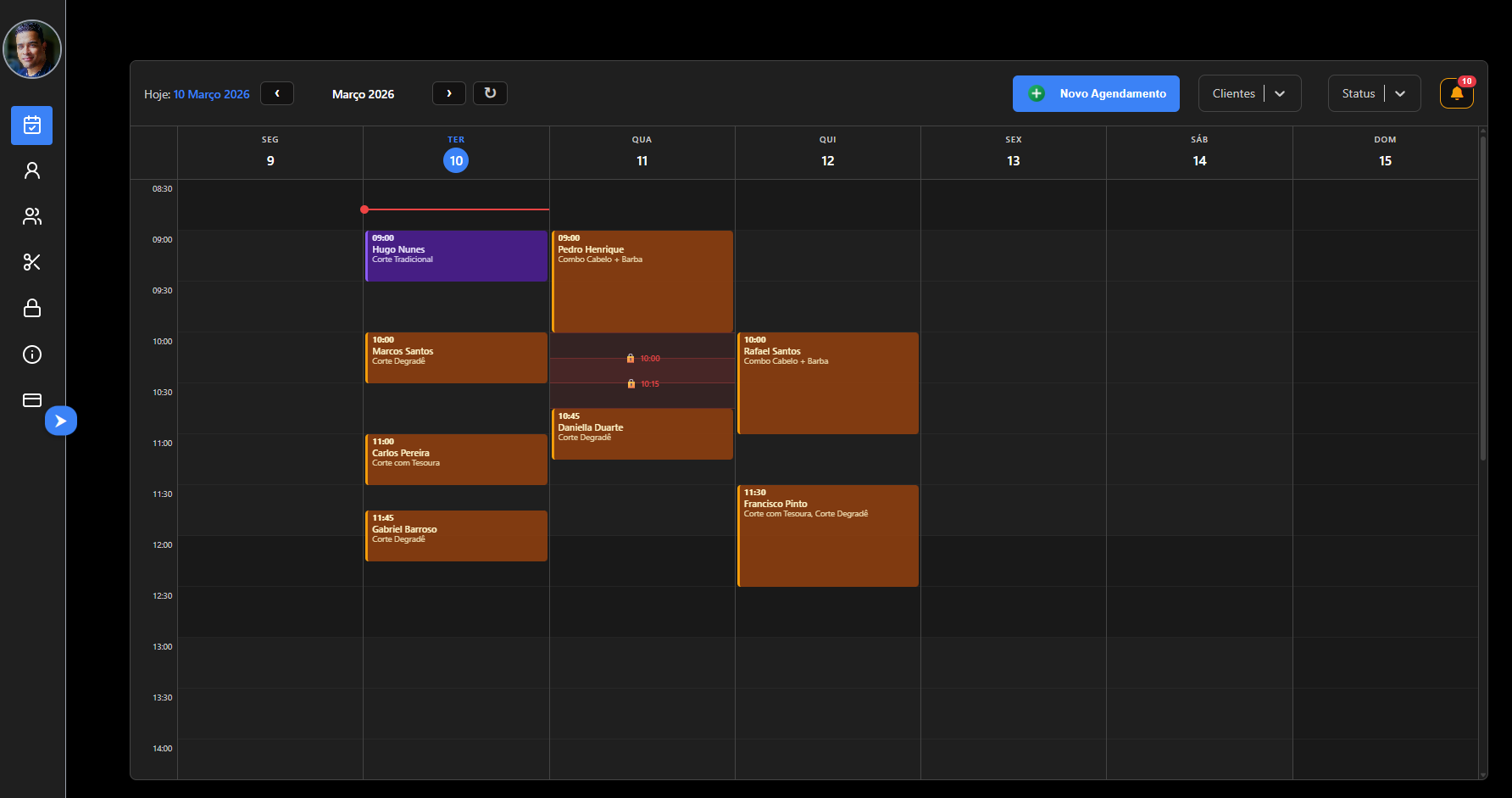The width and height of the screenshot is (1512, 798).
Task: Click the Hoje: 10 Março 2026 link
Action: pyautogui.click(x=211, y=93)
